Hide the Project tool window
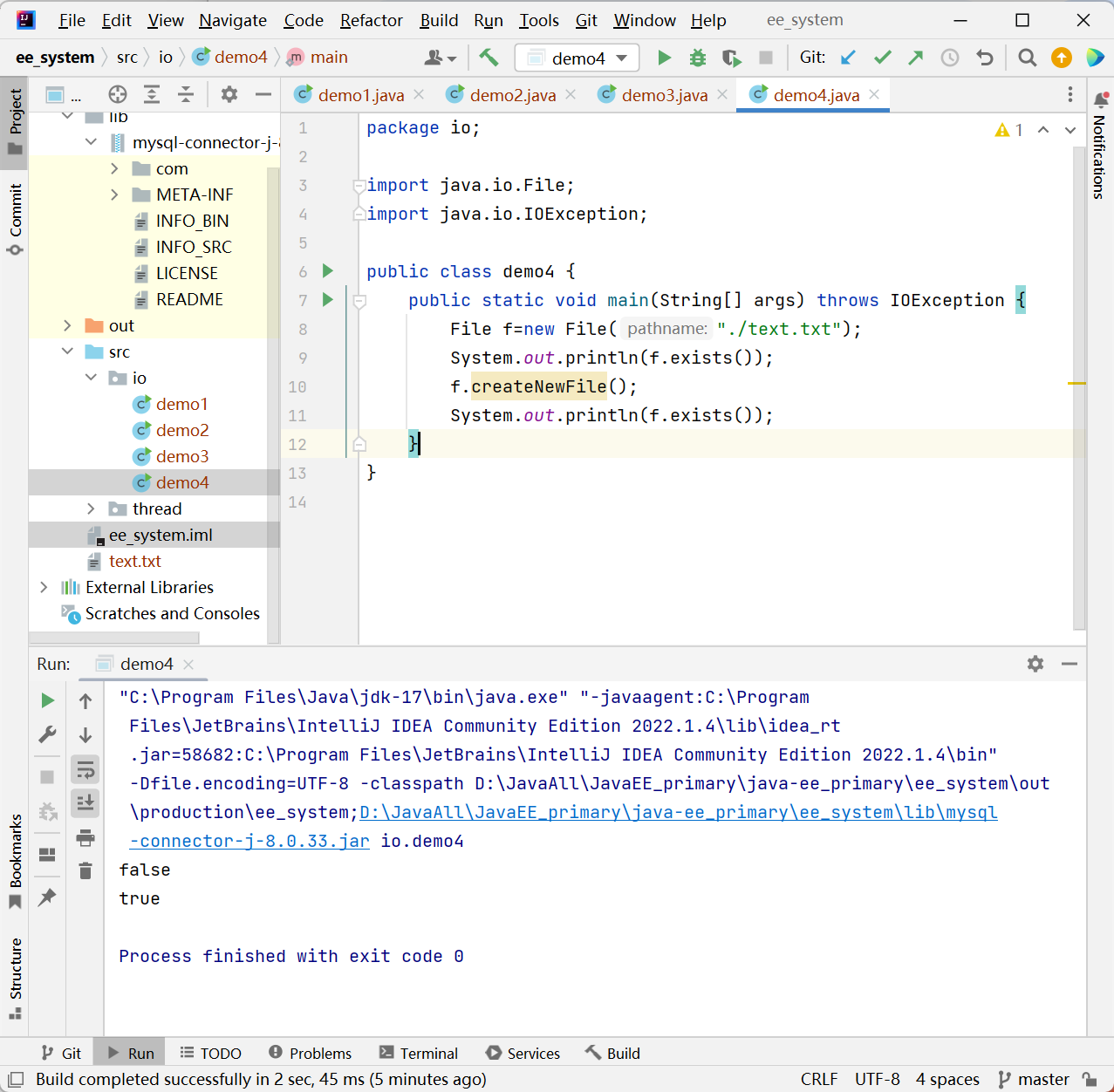This screenshot has height=1092, width=1114. (x=263, y=94)
